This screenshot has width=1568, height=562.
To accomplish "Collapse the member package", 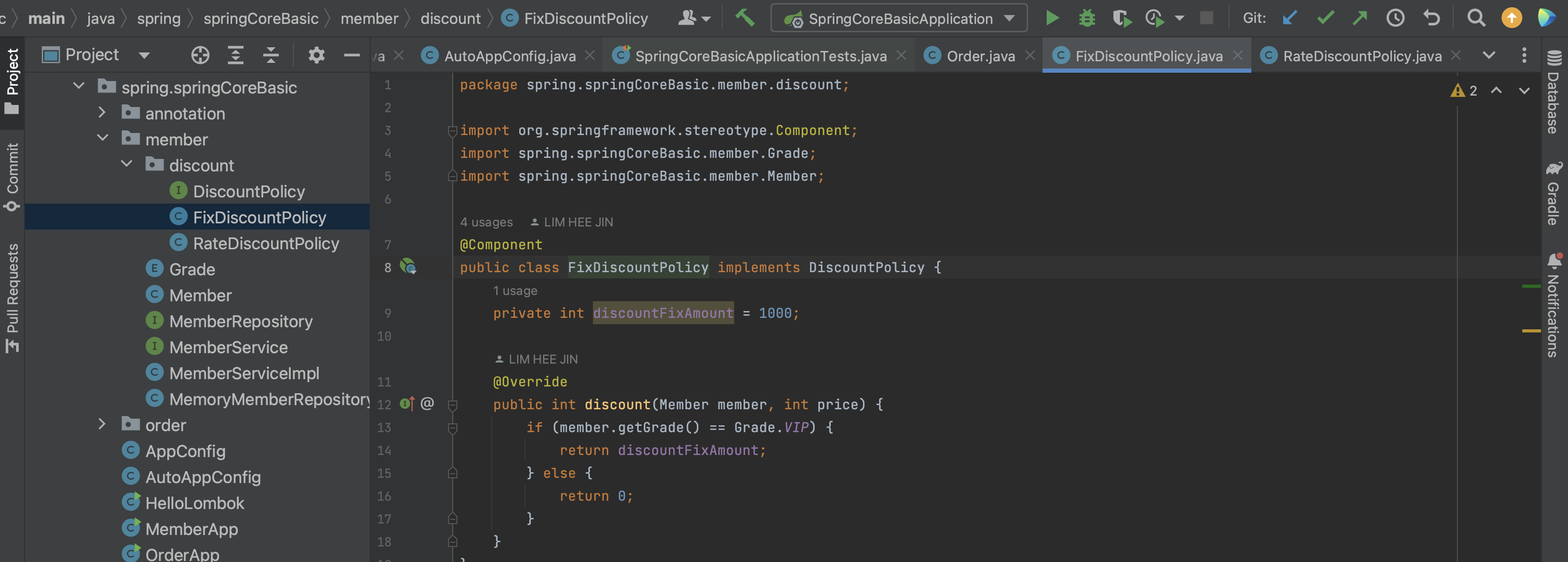I will [102, 138].
